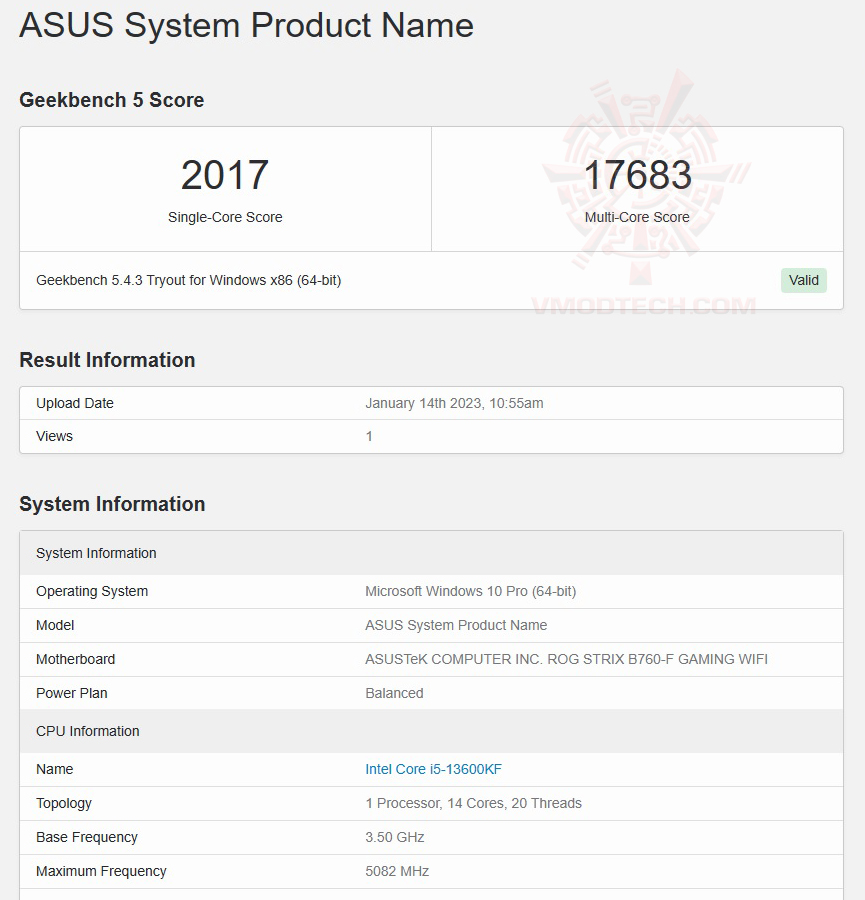Select the Result Information section header
Image resolution: width=865 pixels, height=900 pixels.
click(107, 360)
